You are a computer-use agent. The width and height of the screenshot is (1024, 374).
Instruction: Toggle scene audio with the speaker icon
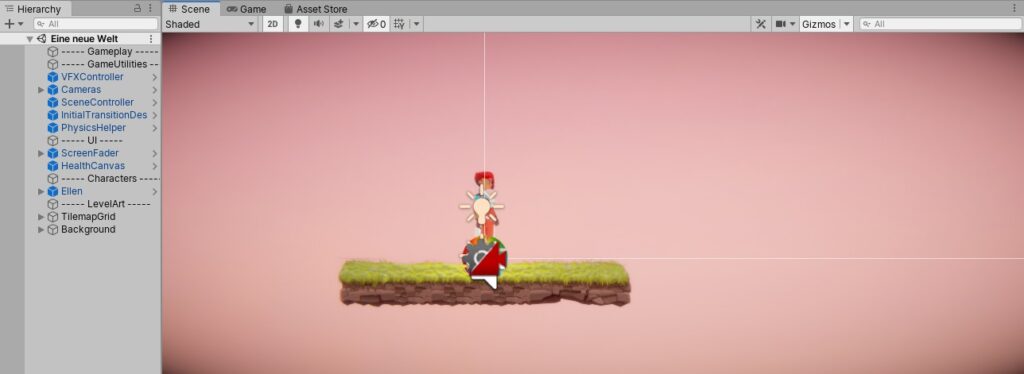[x=318, y=24]
